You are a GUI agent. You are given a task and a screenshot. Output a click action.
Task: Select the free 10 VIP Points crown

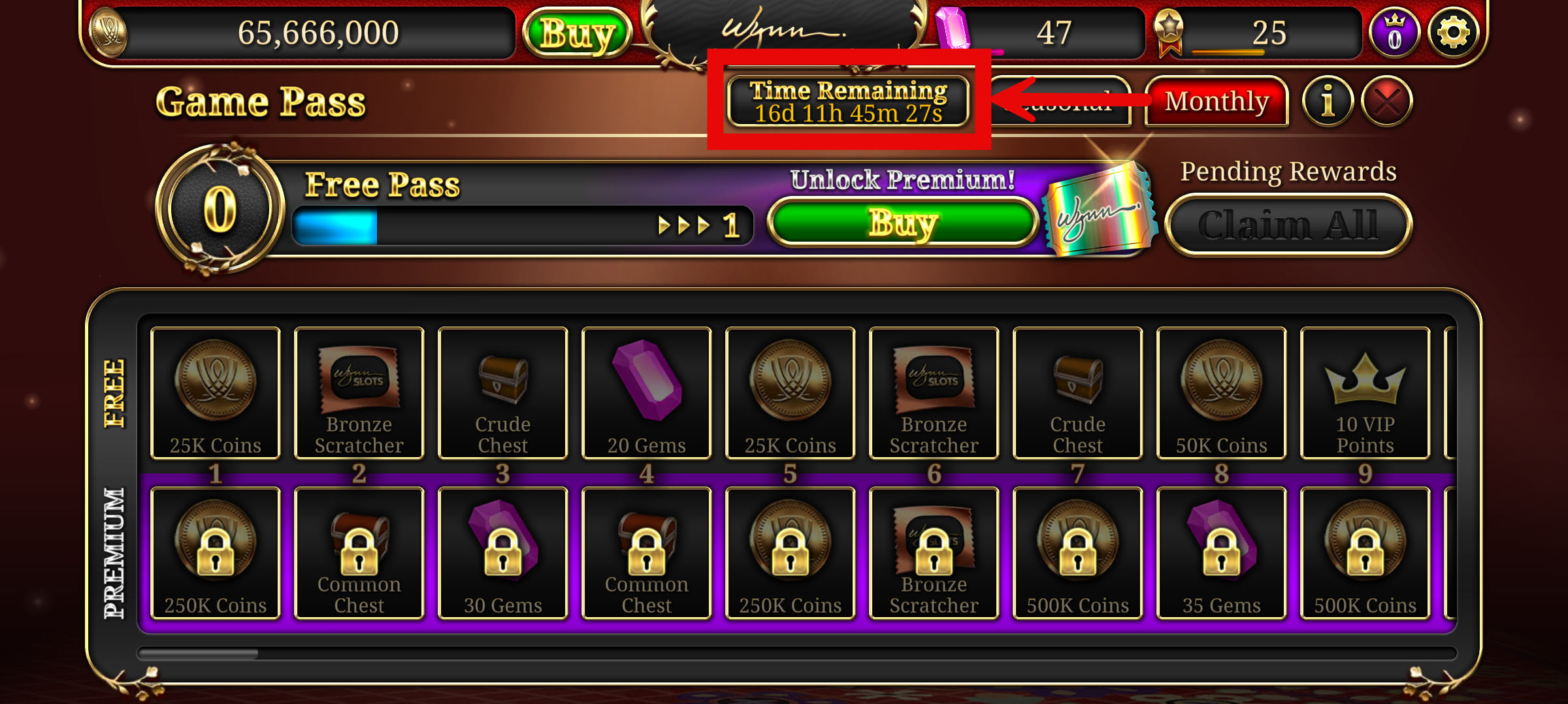click(x=1365, y=393)
